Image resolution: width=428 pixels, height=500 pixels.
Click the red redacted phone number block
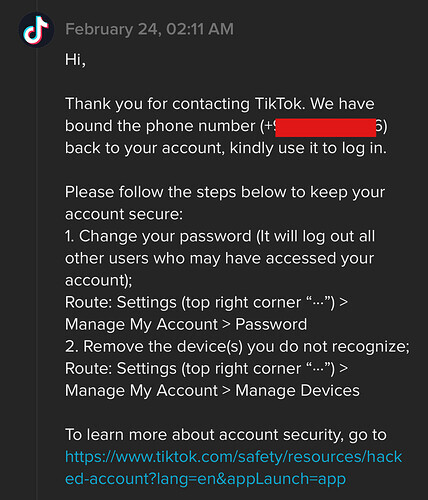coord(326,127)
